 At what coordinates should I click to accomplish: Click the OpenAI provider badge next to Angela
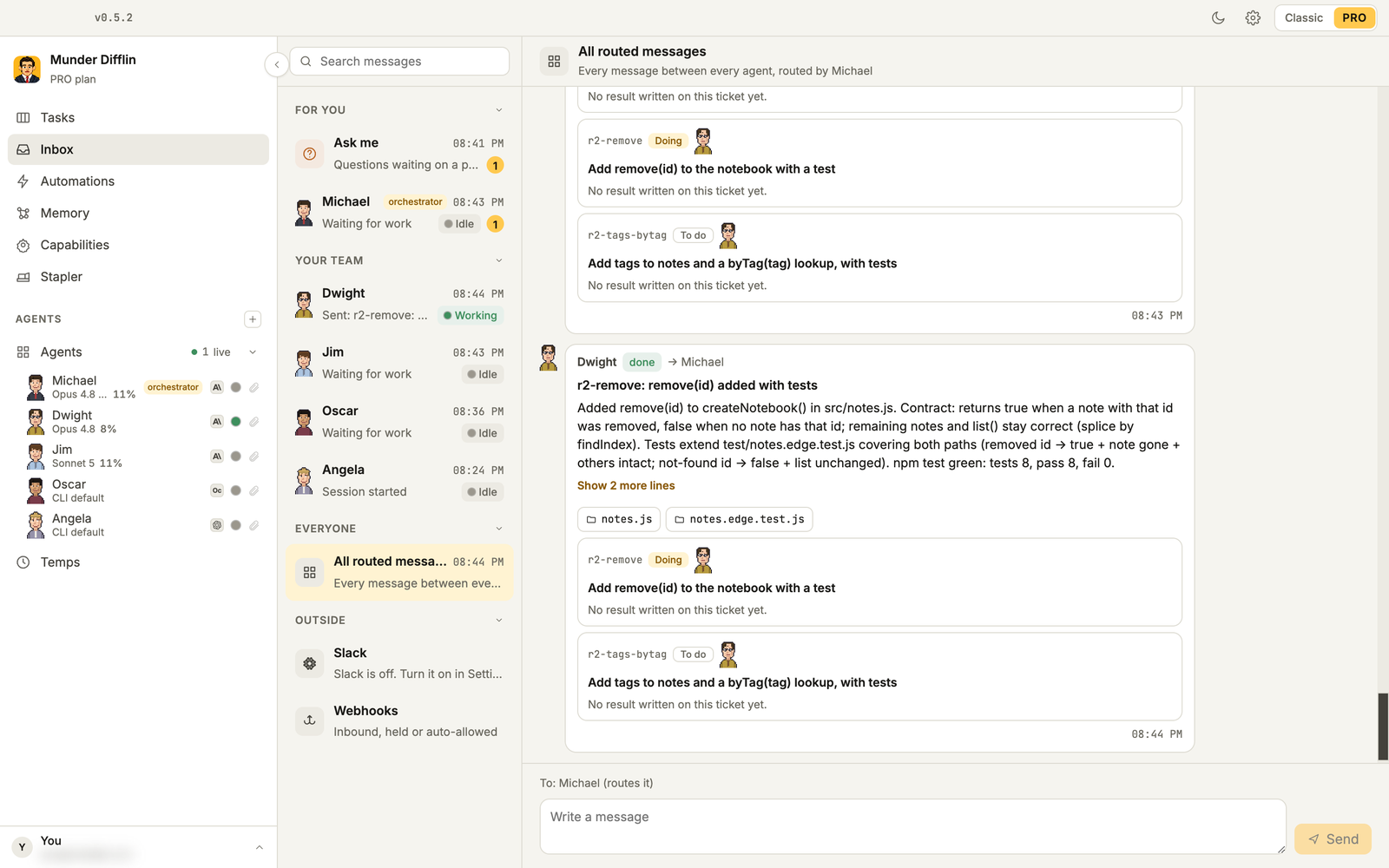pos(217,525)
